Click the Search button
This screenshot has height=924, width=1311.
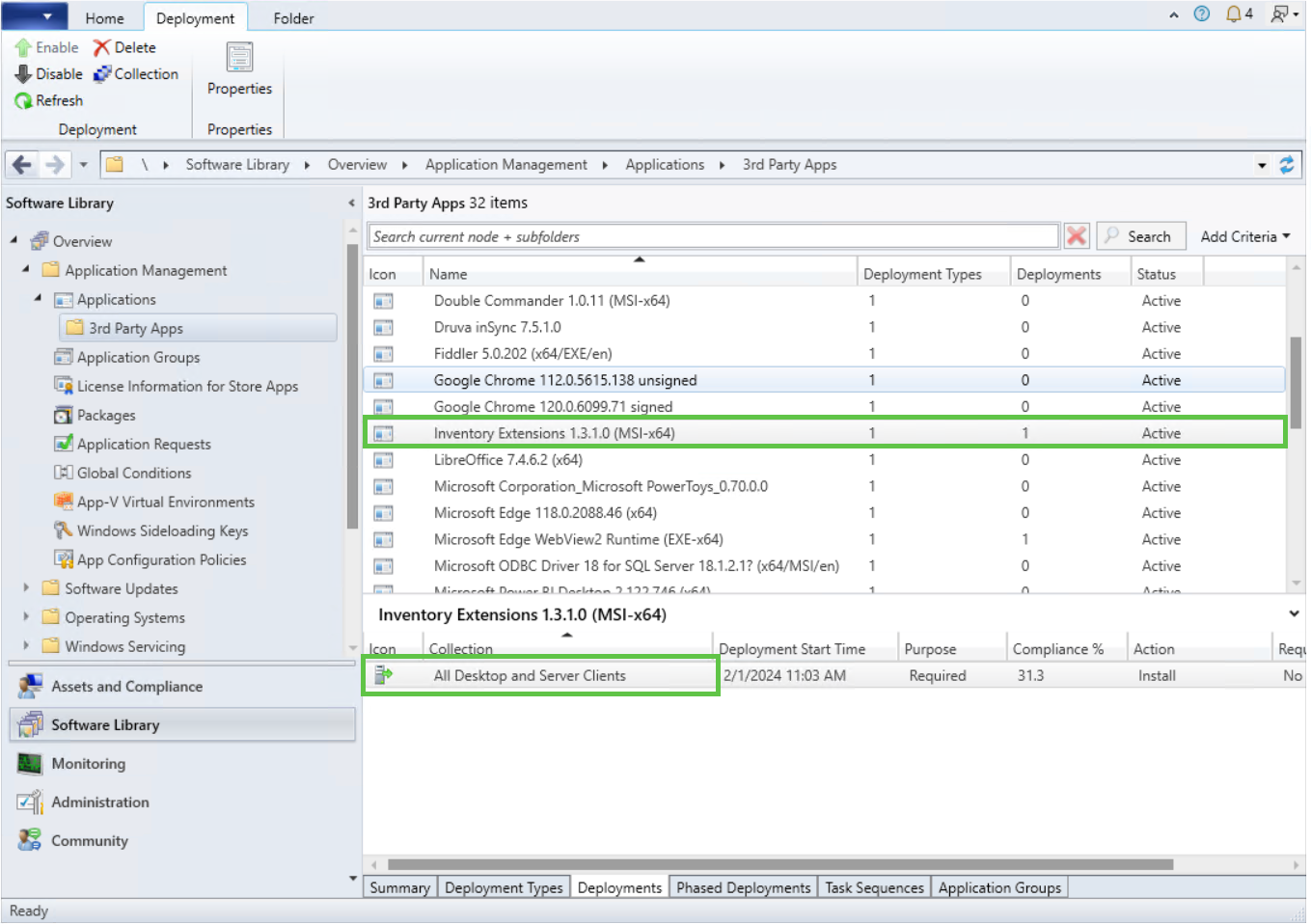click(x=1138, y=236)
